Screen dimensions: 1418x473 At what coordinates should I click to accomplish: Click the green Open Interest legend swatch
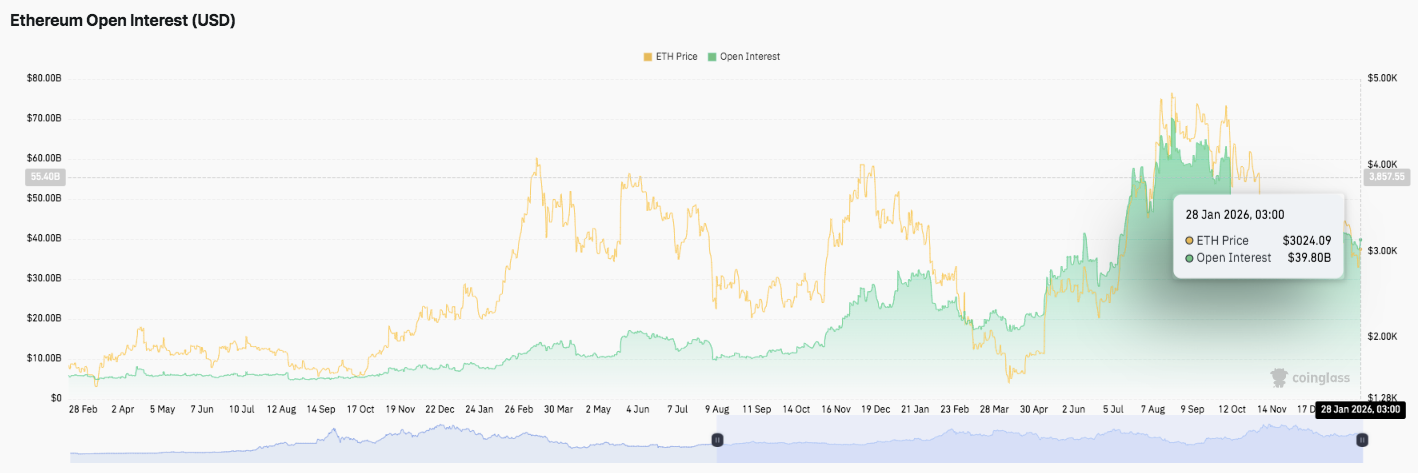712,57
